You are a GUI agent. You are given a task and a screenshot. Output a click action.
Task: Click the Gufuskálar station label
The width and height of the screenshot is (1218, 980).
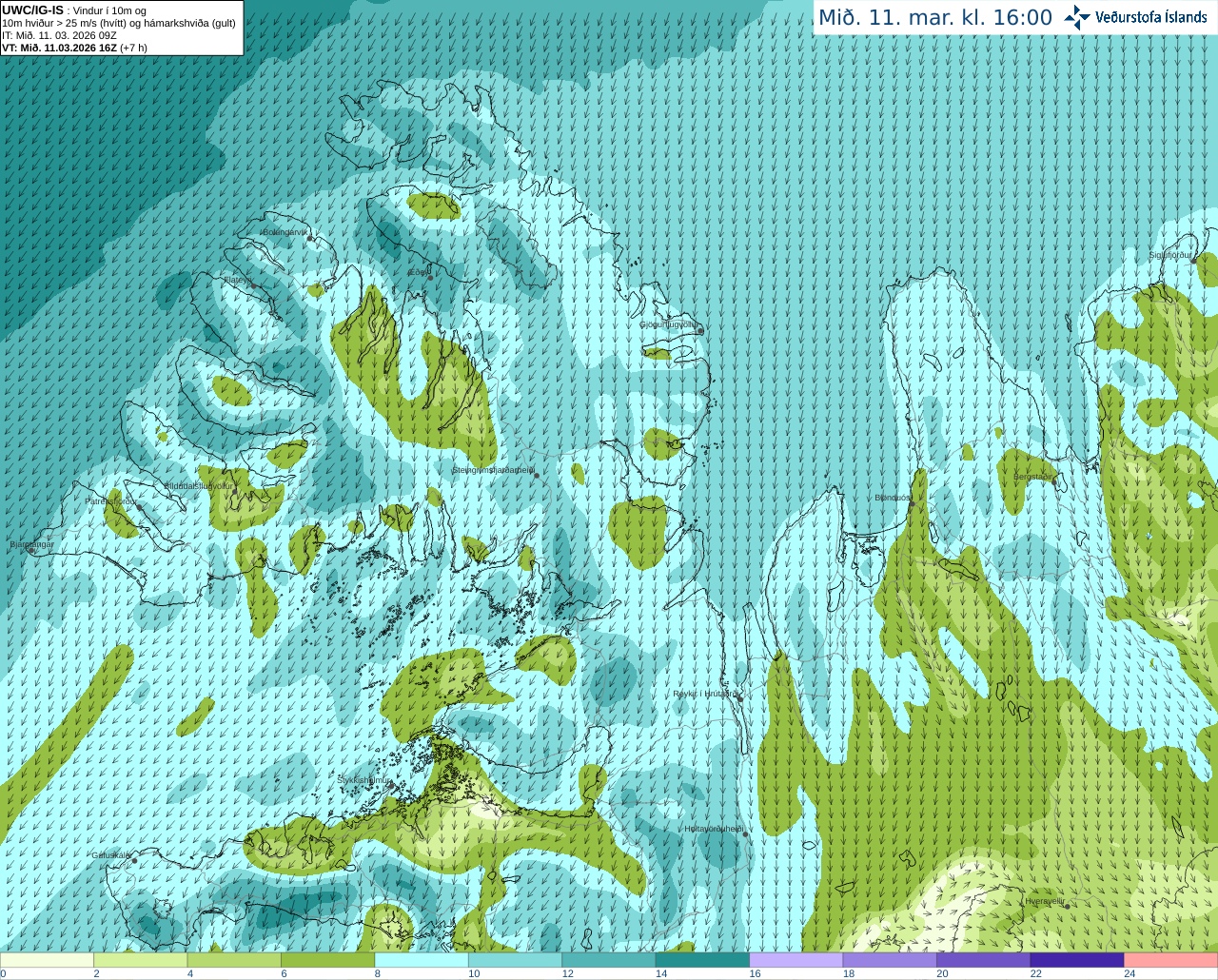[110, 854]
